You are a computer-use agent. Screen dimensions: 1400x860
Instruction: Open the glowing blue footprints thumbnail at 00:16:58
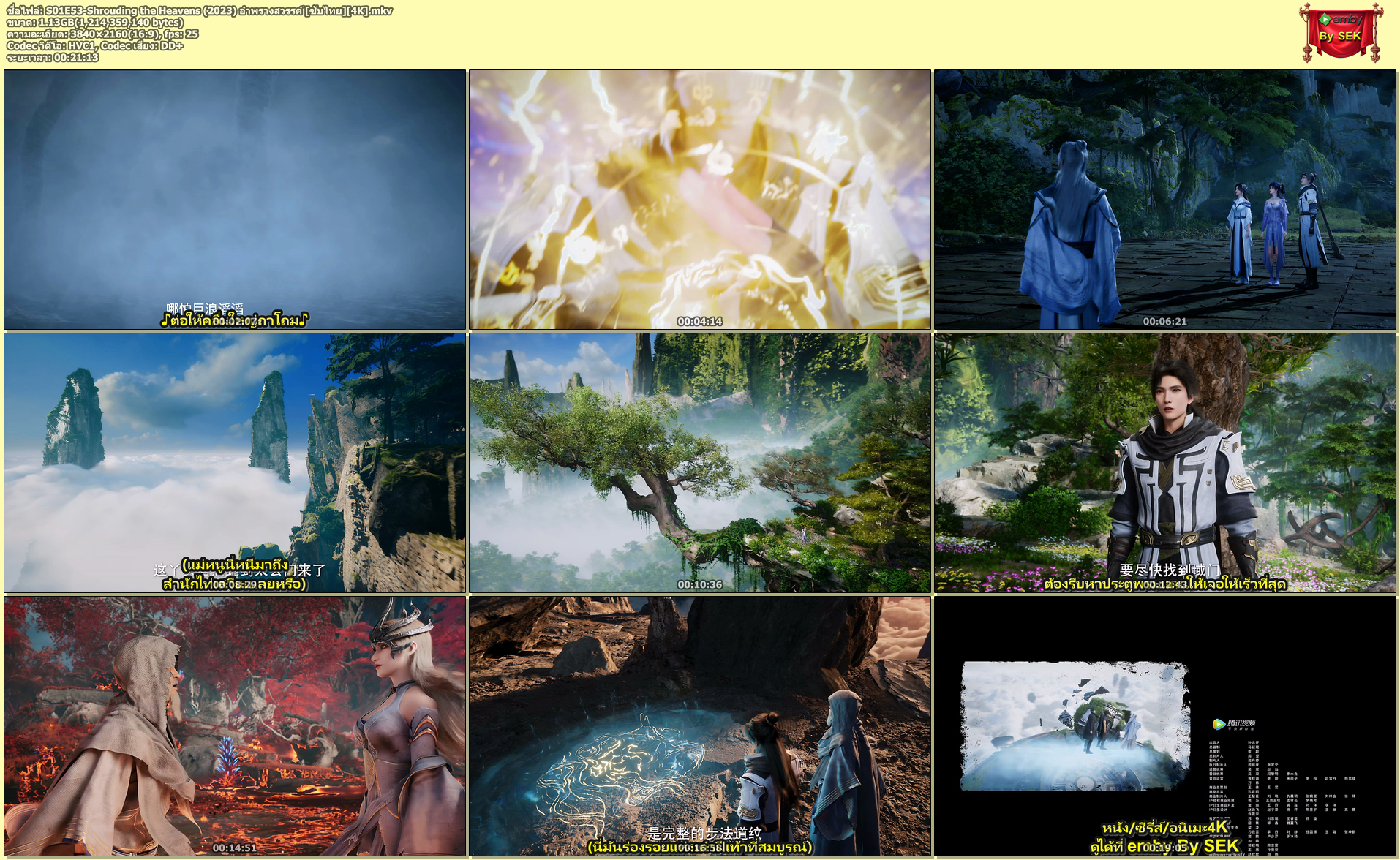[700, 726]
